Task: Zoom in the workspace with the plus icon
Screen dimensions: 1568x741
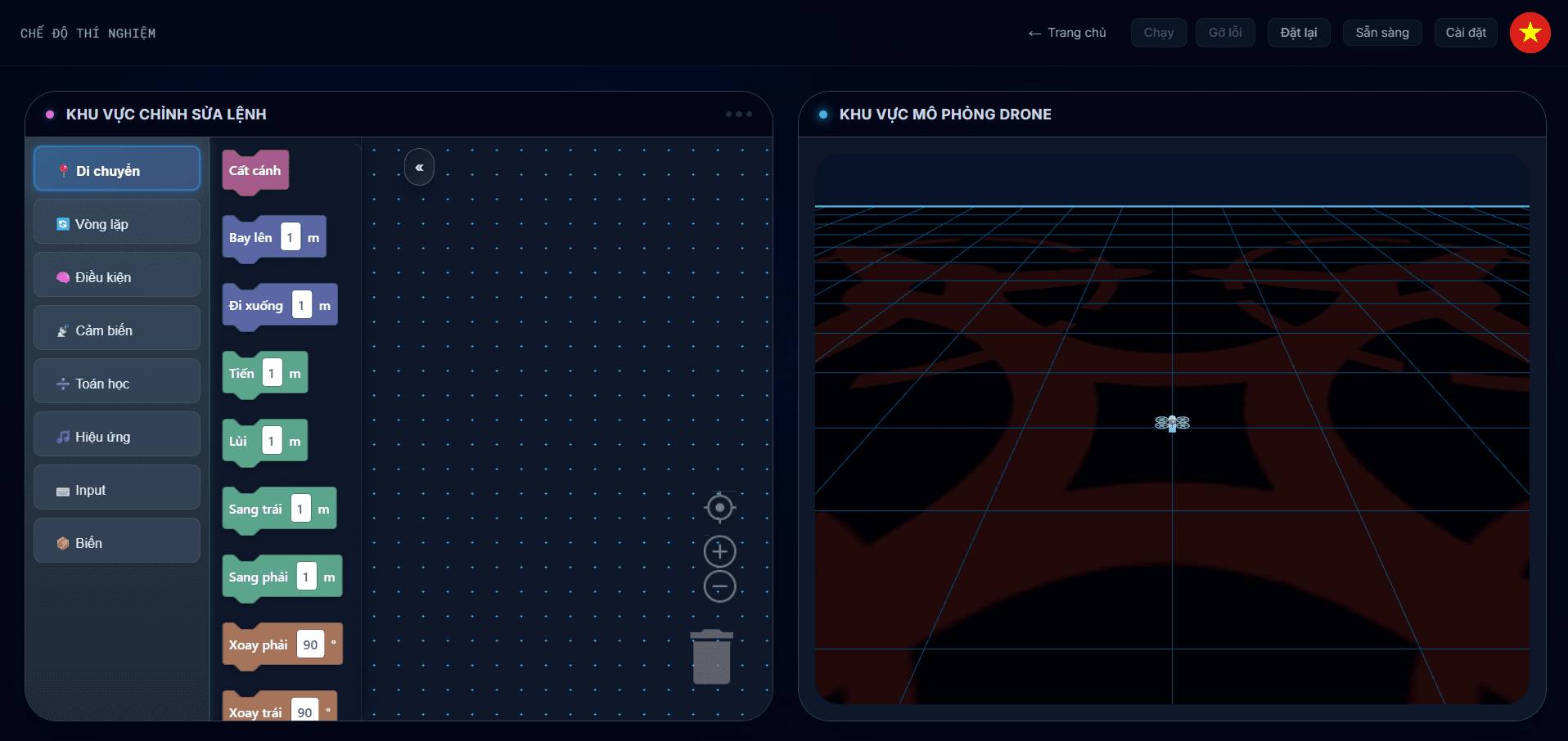Action: tap(720, 551)
